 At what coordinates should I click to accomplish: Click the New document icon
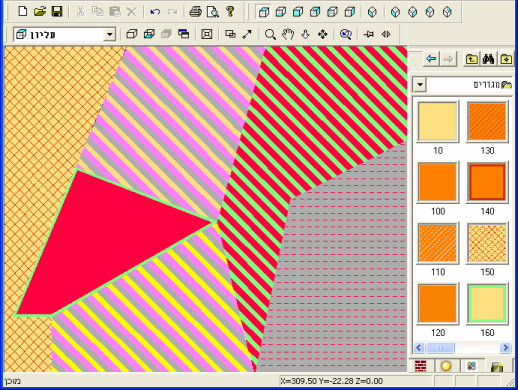click(22, 12)
